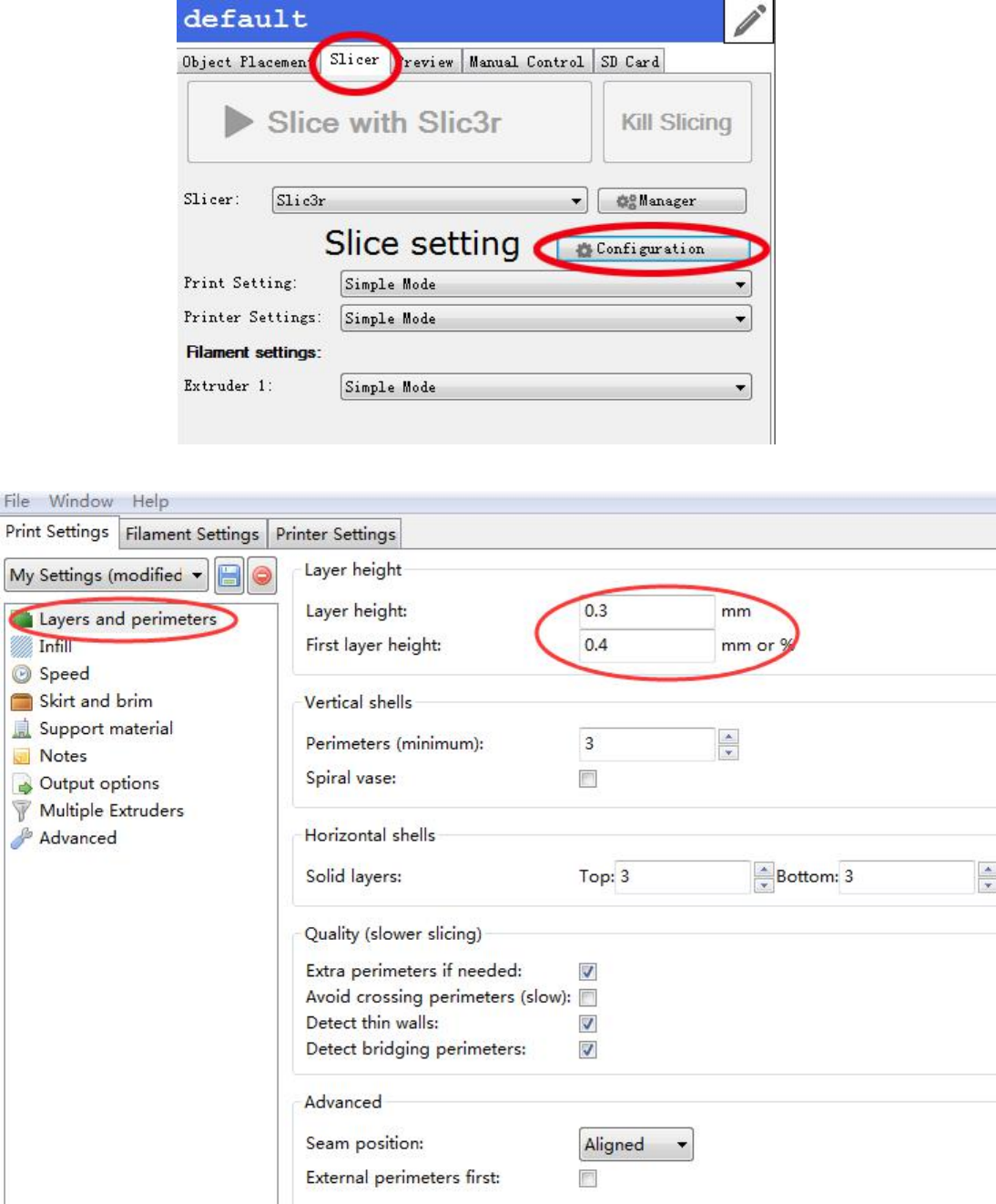This screenshot has width=996, height=1204.
Task: Select the Multiple Extruders funnel icon
Action: tap(22, 811)
